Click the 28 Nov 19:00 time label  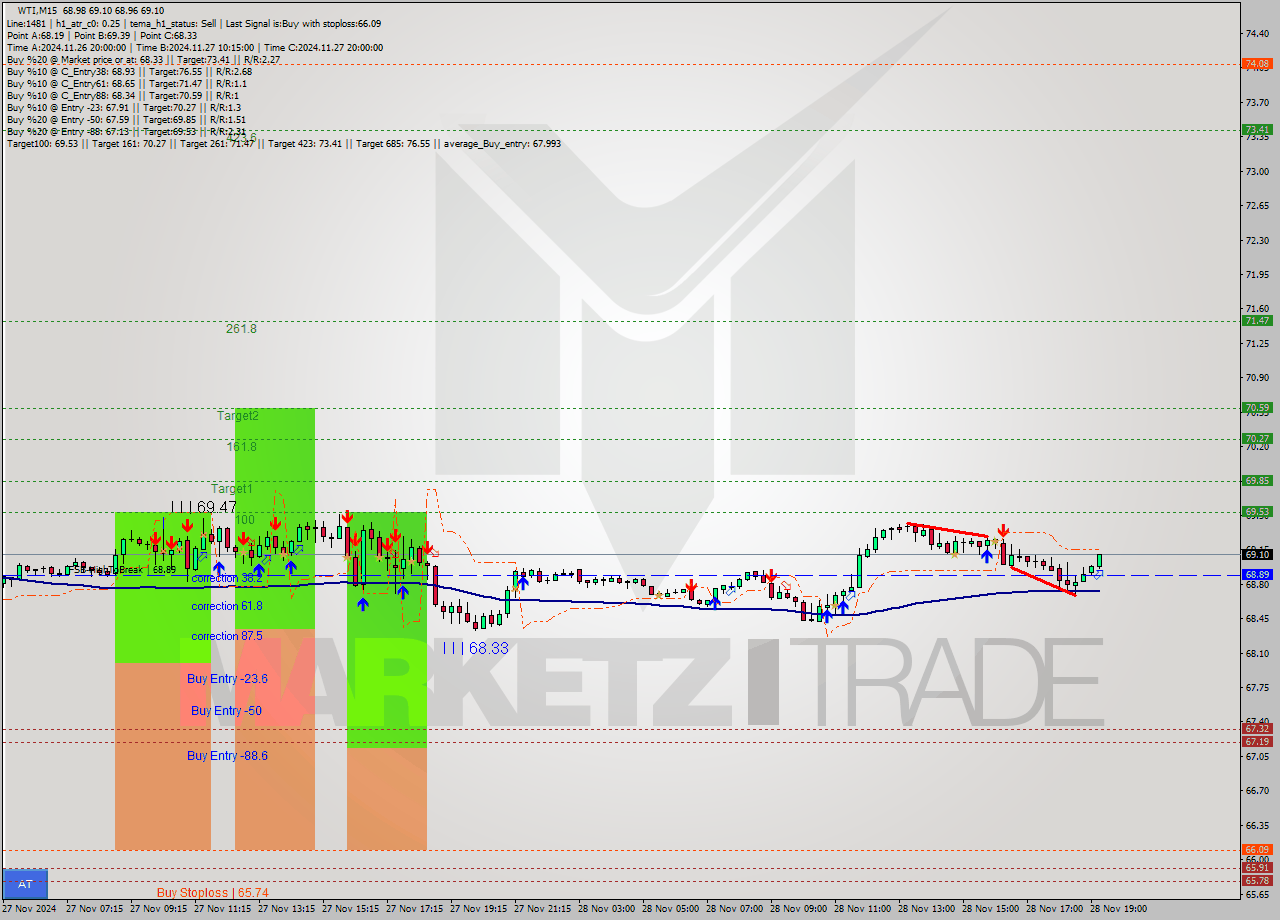click(1120, 909)
